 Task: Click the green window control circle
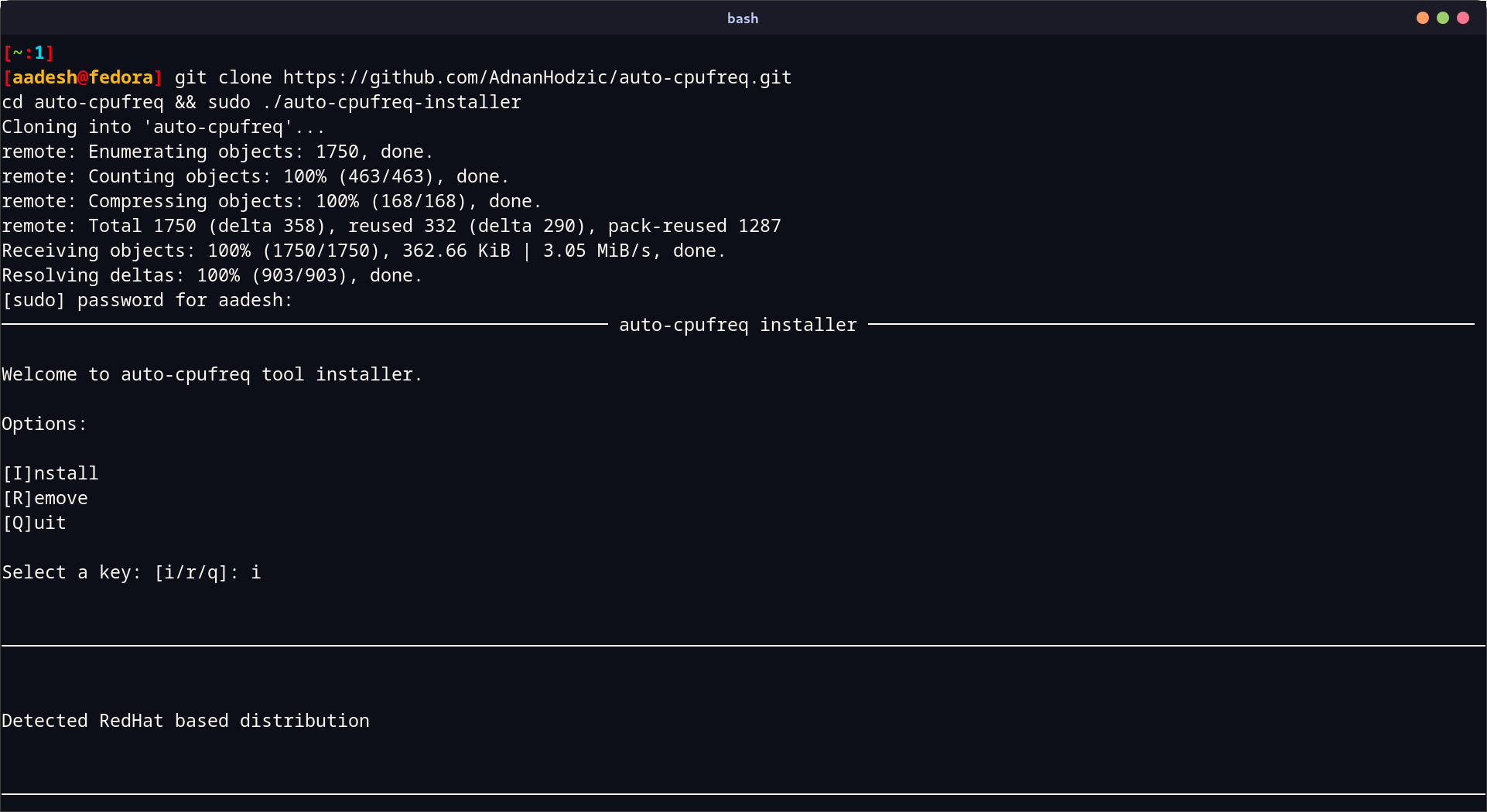pos(1443,17)
